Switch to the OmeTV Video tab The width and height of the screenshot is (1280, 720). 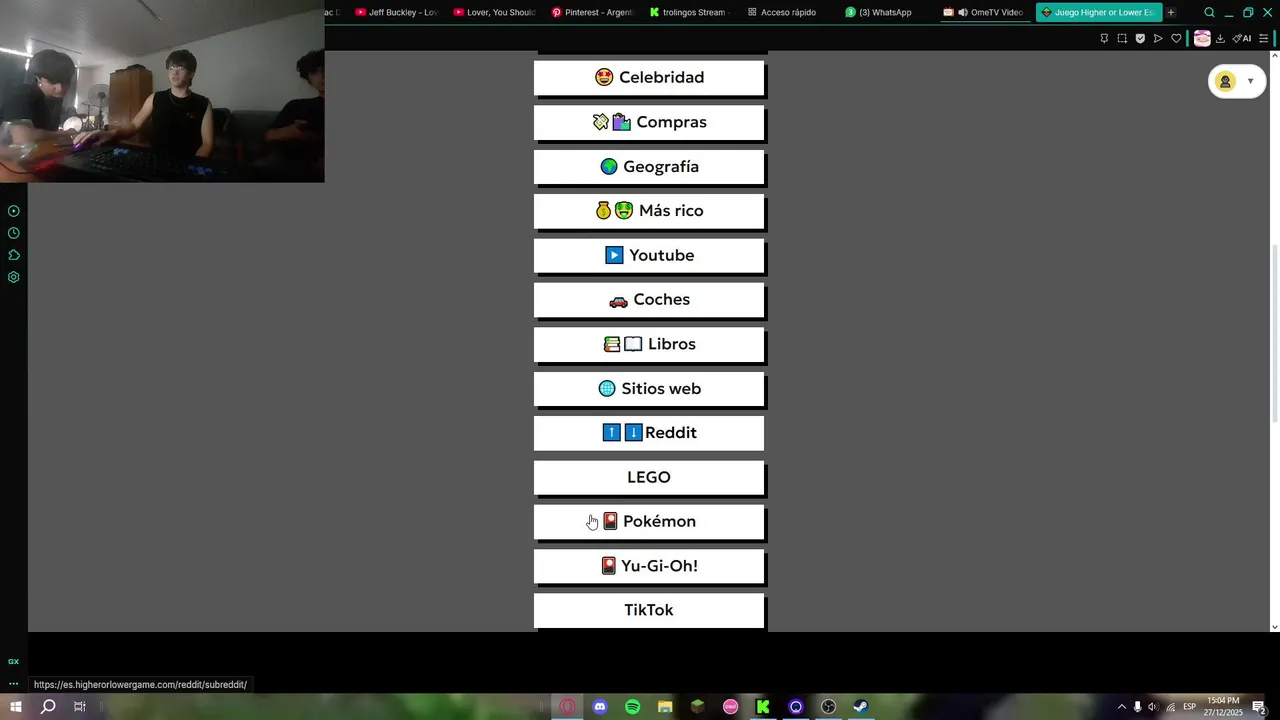(985, 12)
